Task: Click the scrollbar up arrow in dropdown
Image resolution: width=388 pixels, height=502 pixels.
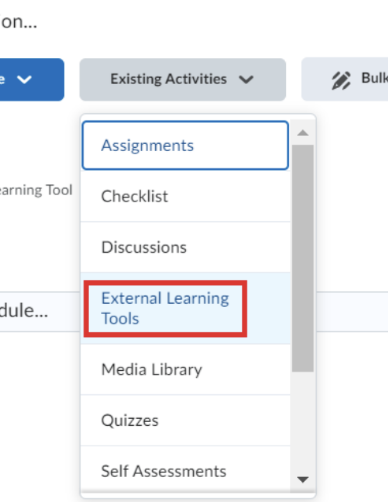Action: [x=303, y=133]
